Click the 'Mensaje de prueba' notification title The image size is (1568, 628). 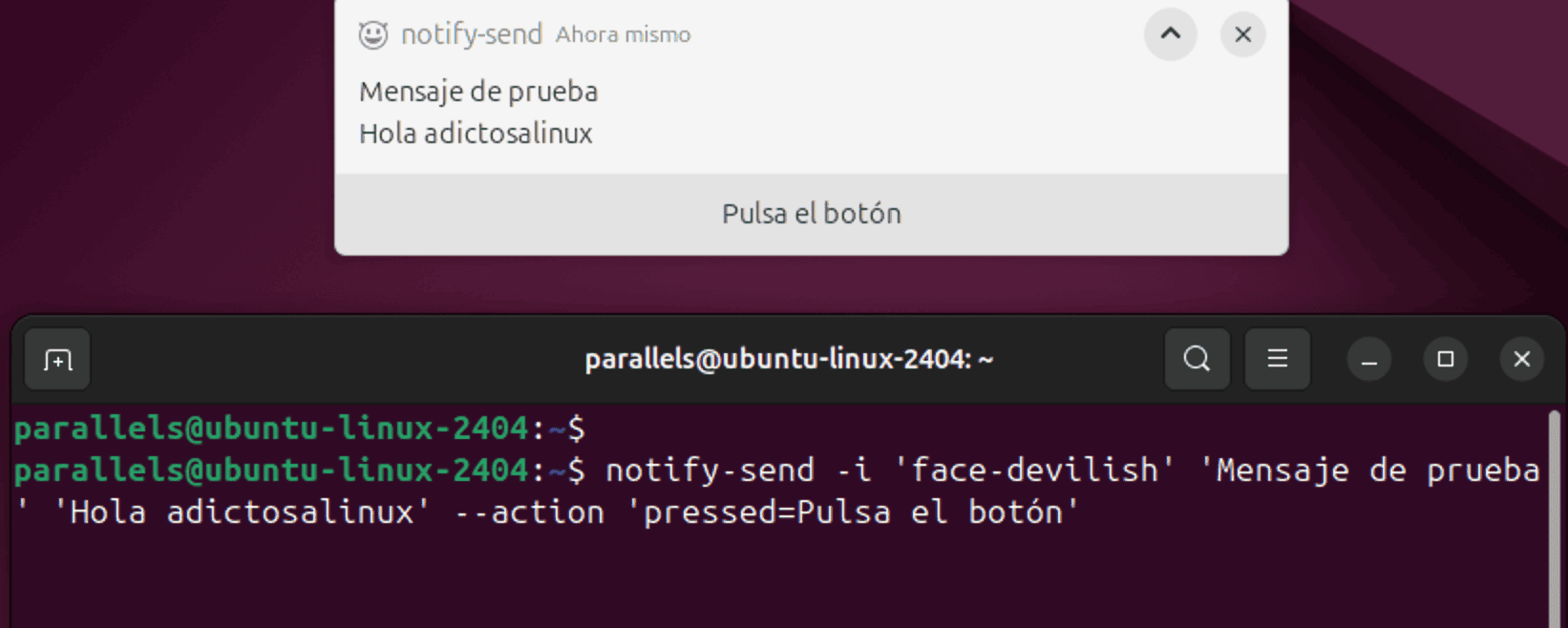tap(479, 91)
